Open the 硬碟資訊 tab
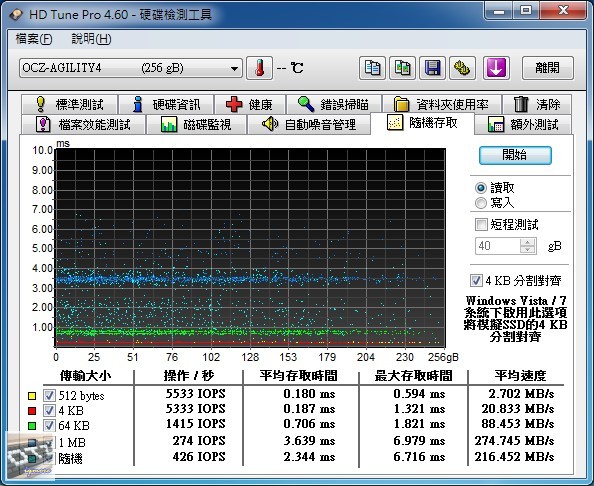 click(166, 104)
